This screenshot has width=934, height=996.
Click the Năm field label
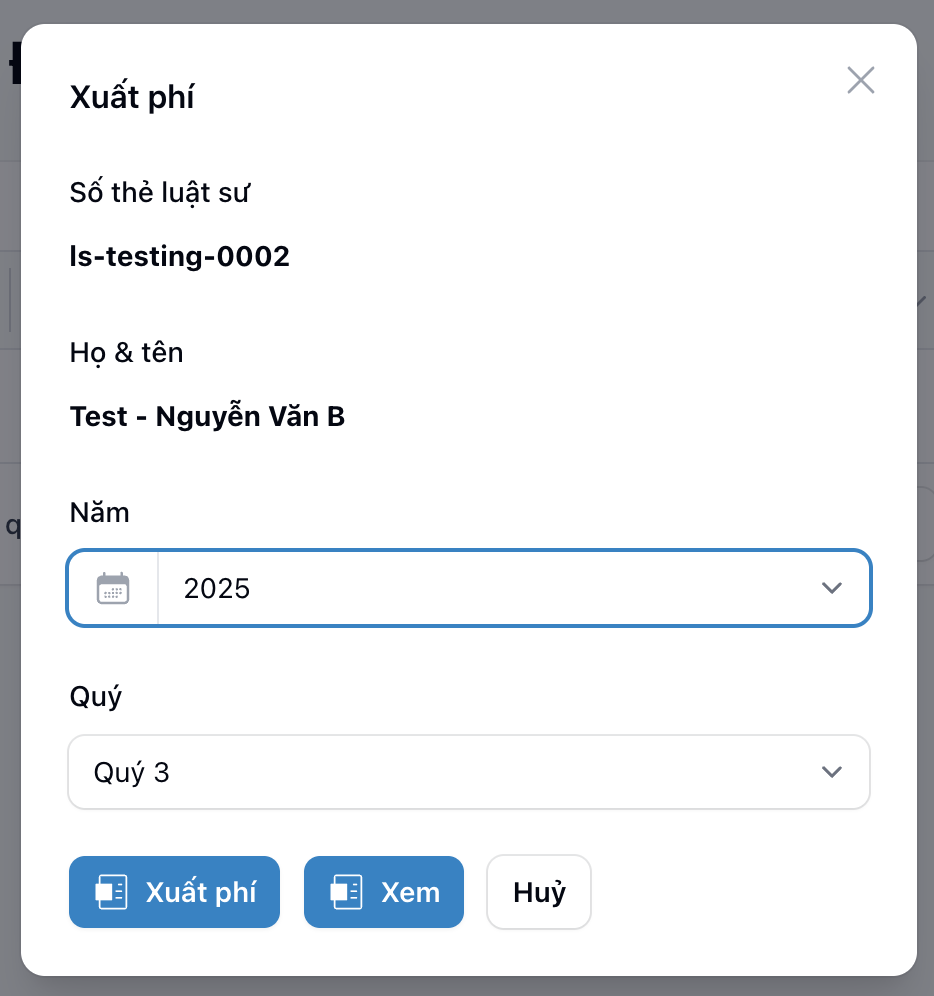99,512
